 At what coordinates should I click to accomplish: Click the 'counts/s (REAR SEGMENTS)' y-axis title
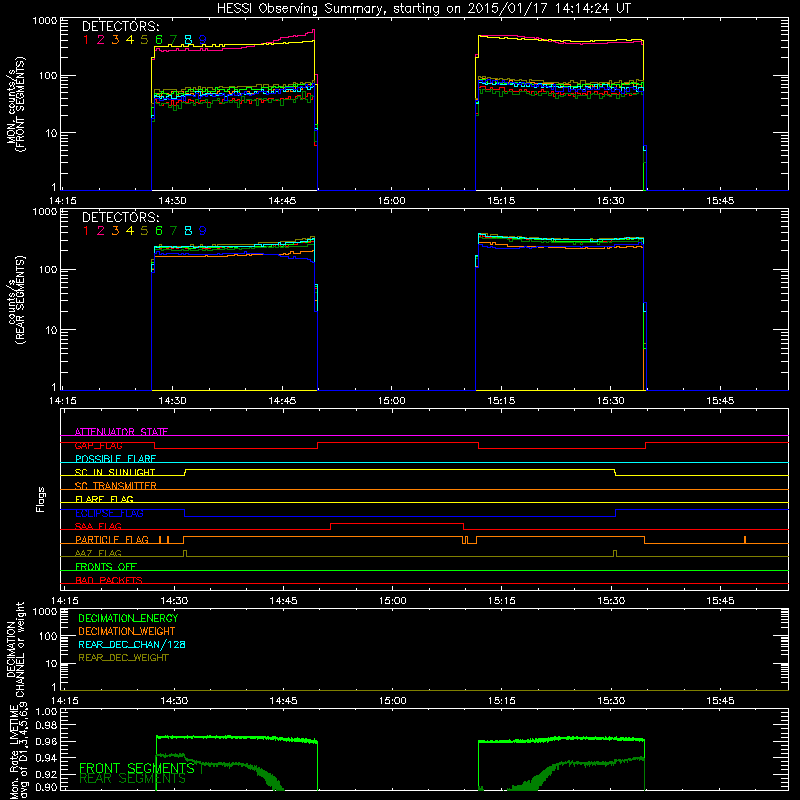click(x=15, y=299)
